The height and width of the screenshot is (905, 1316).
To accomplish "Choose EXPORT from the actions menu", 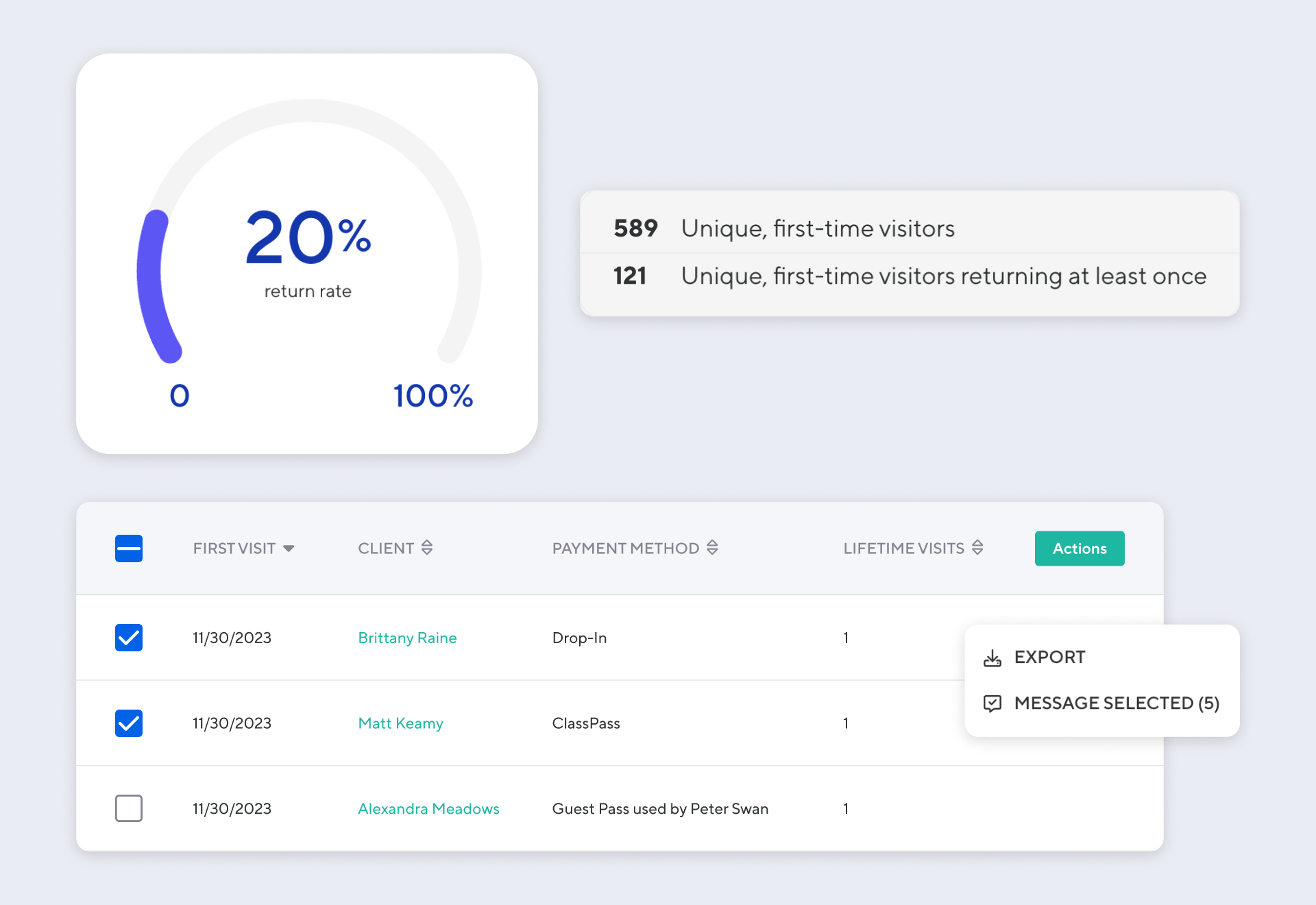I will click(1049, 657).
